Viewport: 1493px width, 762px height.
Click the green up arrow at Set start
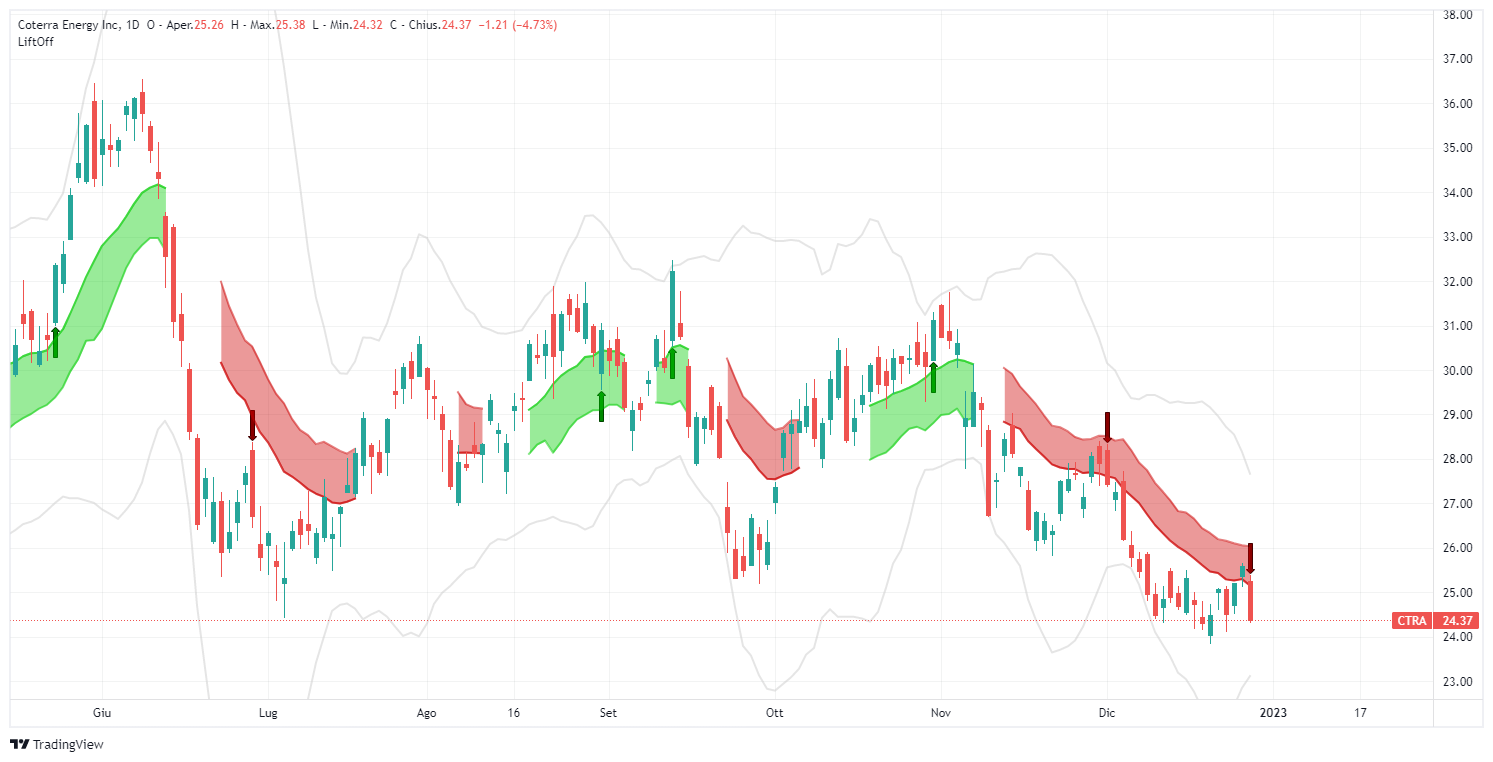pyautogui.click(x=601, y=406)
